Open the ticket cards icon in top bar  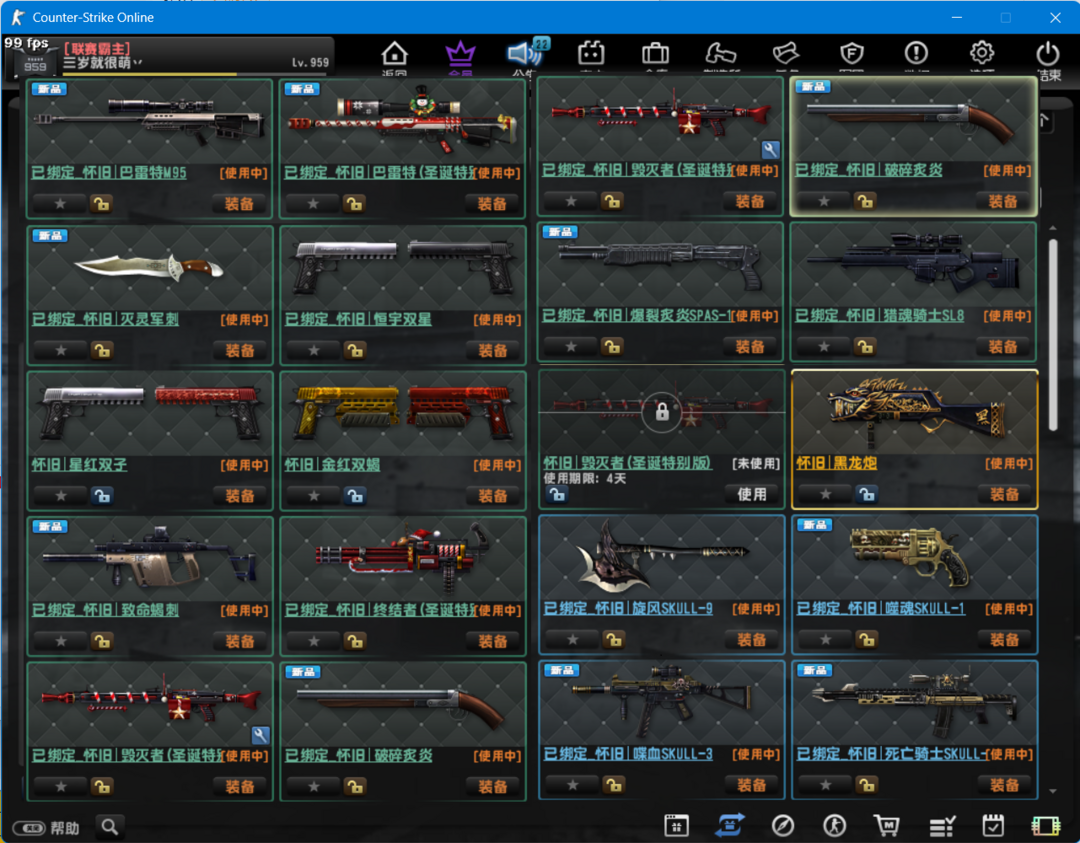(x=786, y=53)
